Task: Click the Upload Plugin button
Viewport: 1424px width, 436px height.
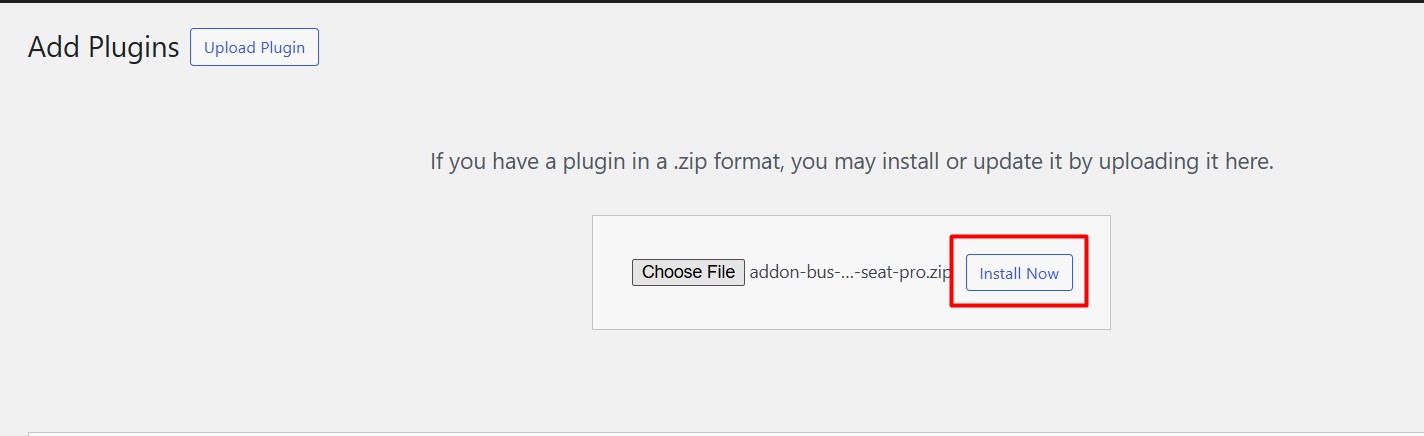Action: (254, 47)
